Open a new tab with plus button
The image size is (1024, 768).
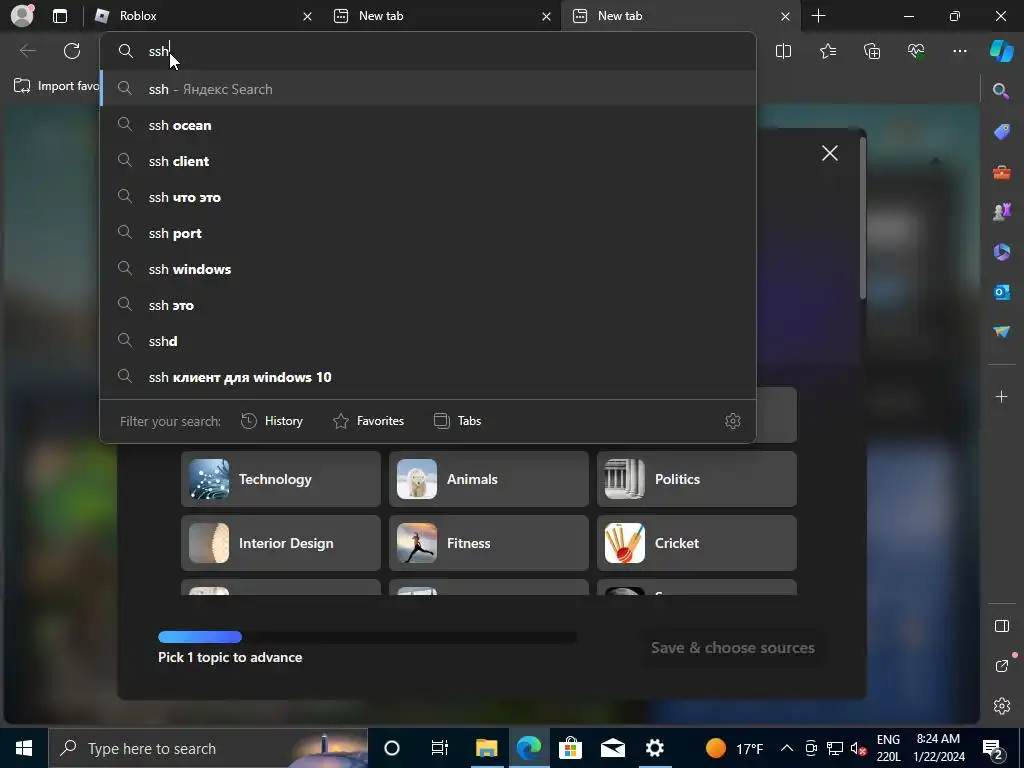tap(818, 16)
